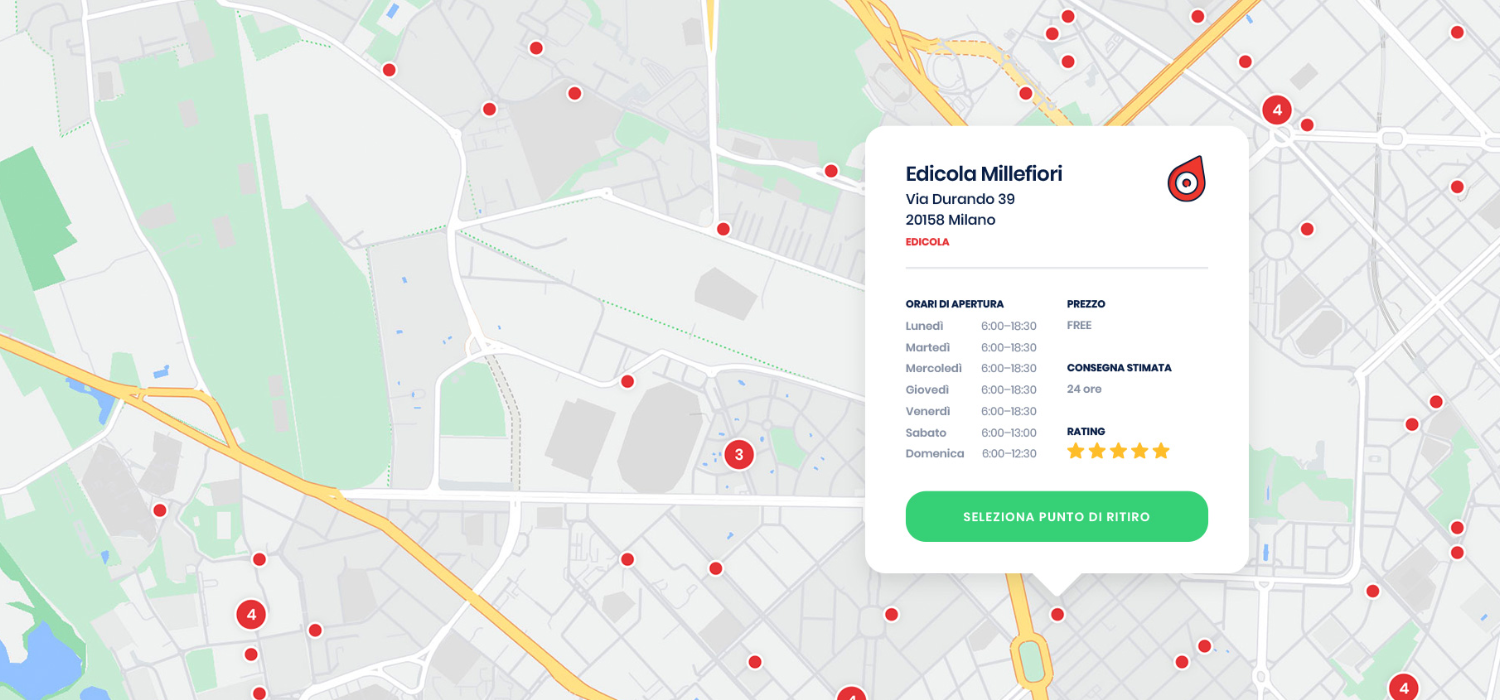Click the red EDICOLA category label
The image size is (1500, 700).
click(927, 242)
